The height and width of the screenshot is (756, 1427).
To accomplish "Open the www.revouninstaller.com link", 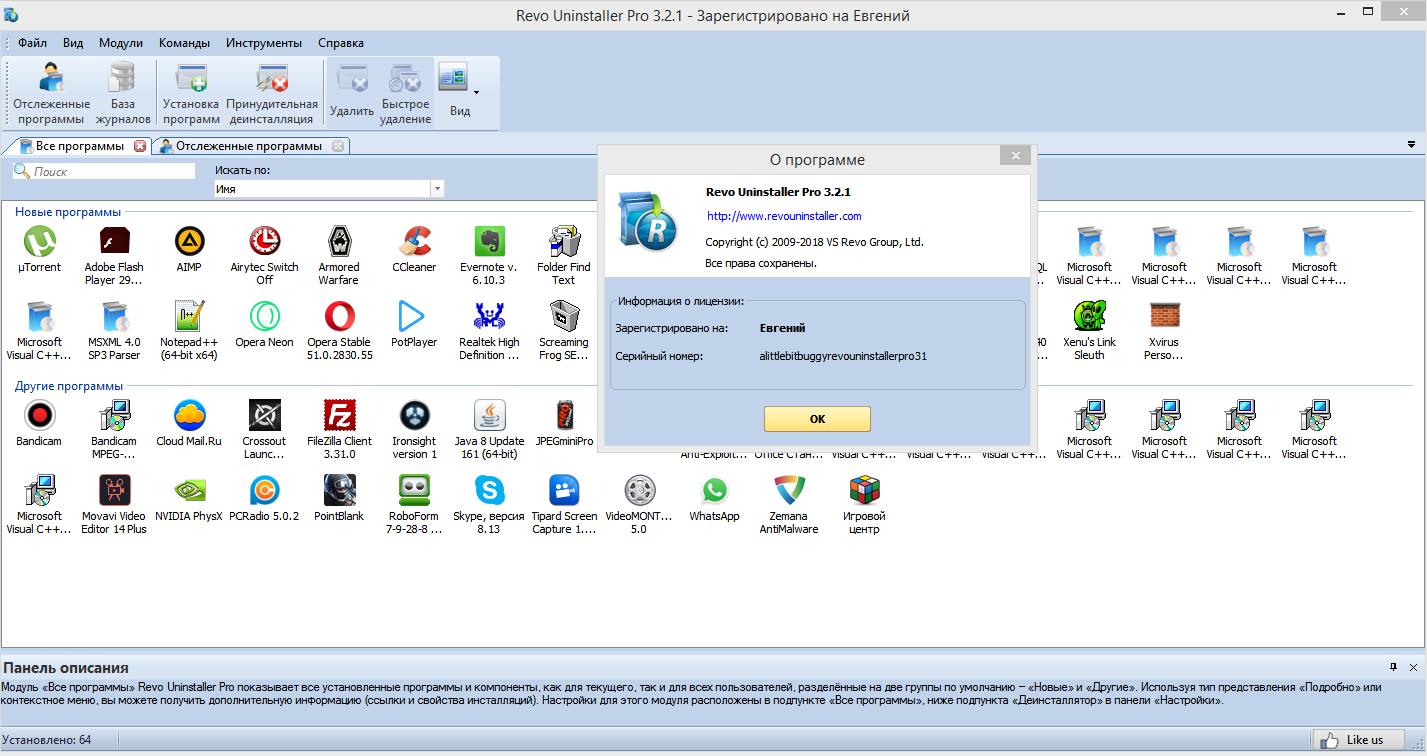I will (x=784, y=216).
